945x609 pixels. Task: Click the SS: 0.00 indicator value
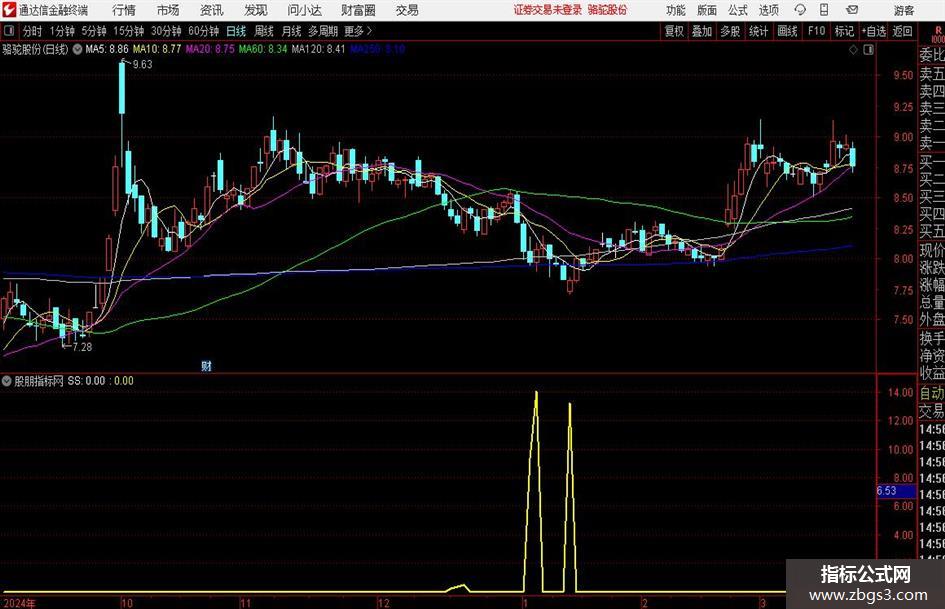tap(86, 380)
